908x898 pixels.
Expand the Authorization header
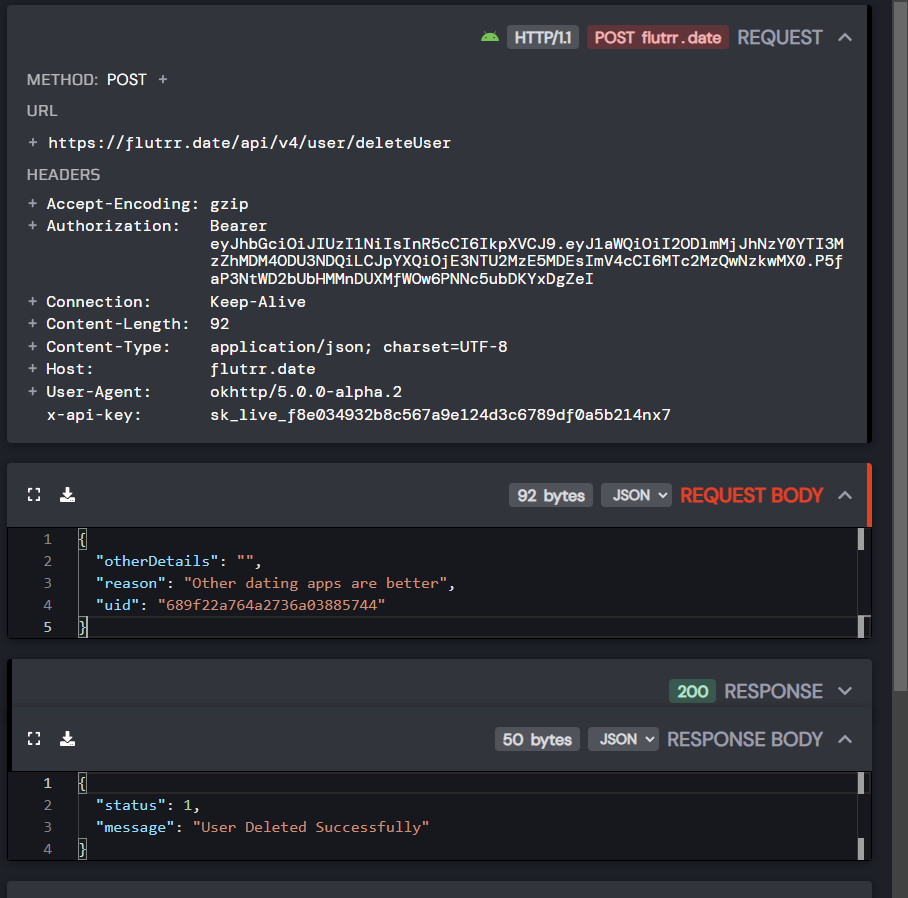(33, 225)
